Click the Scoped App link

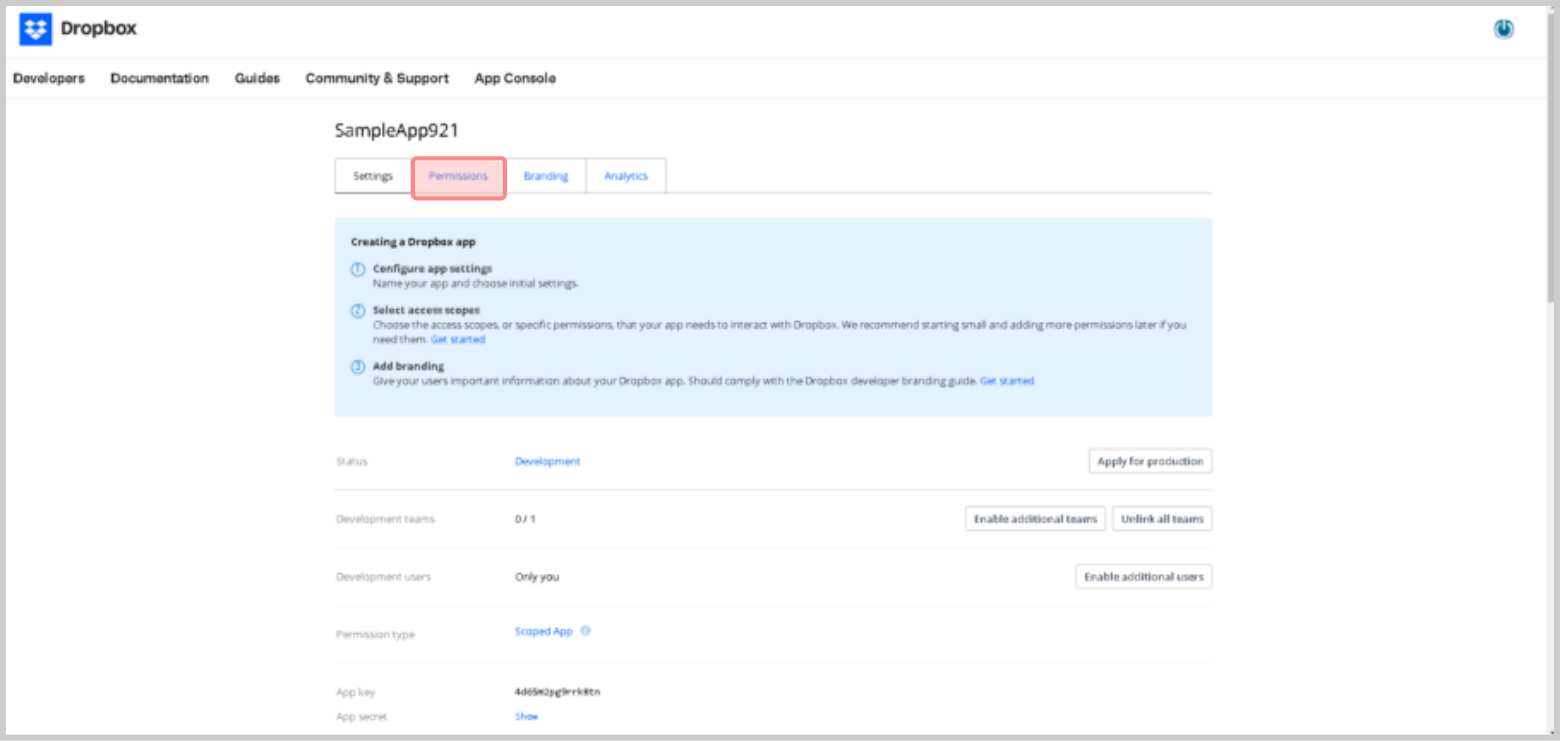pos(544,632)
